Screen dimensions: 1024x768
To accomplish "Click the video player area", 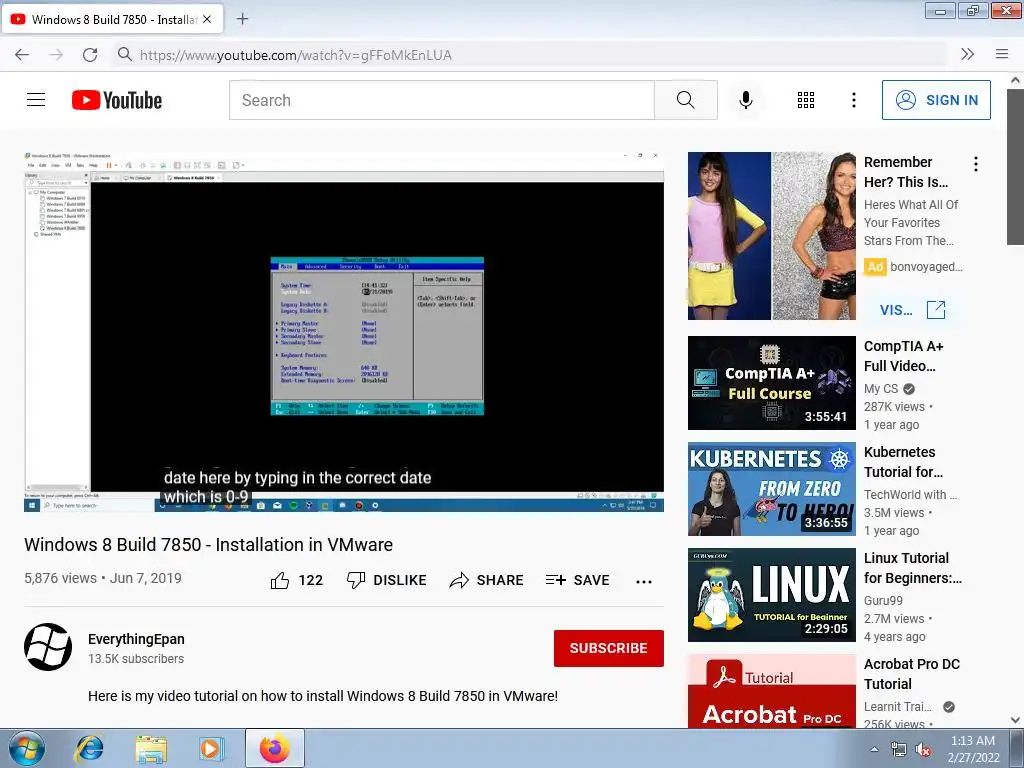I will (x=344, y=332).
